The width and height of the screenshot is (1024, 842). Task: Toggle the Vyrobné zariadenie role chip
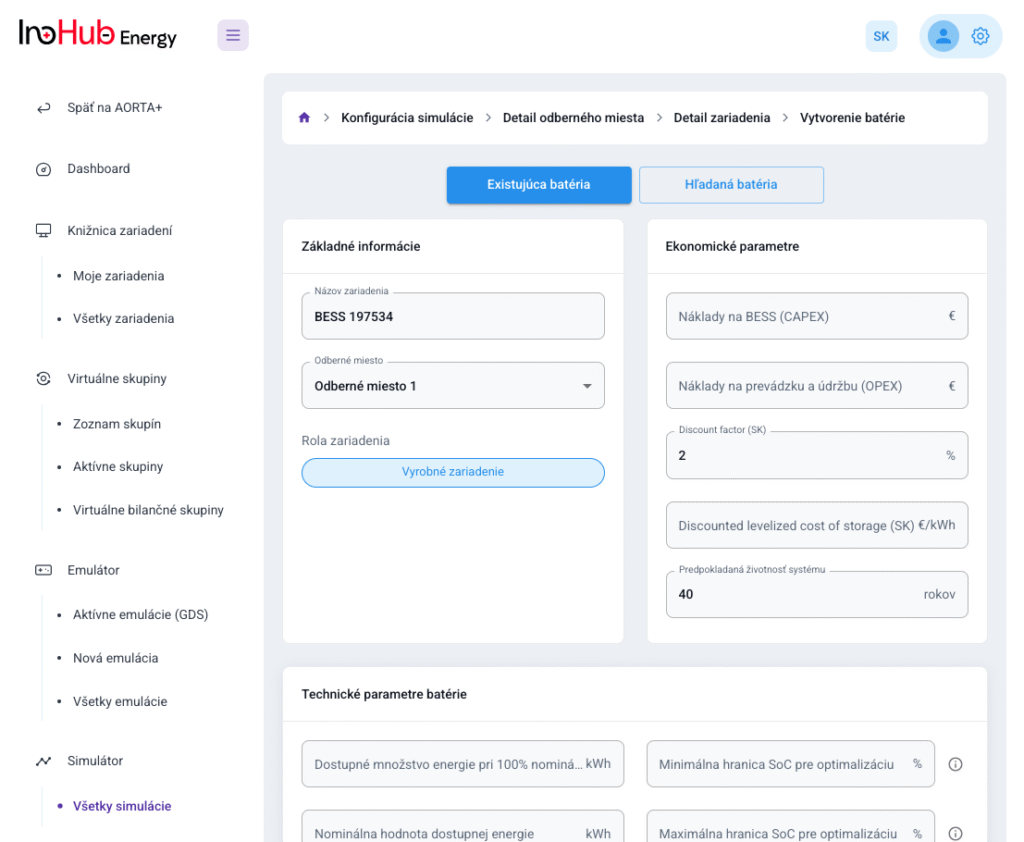tap(453, 472)
